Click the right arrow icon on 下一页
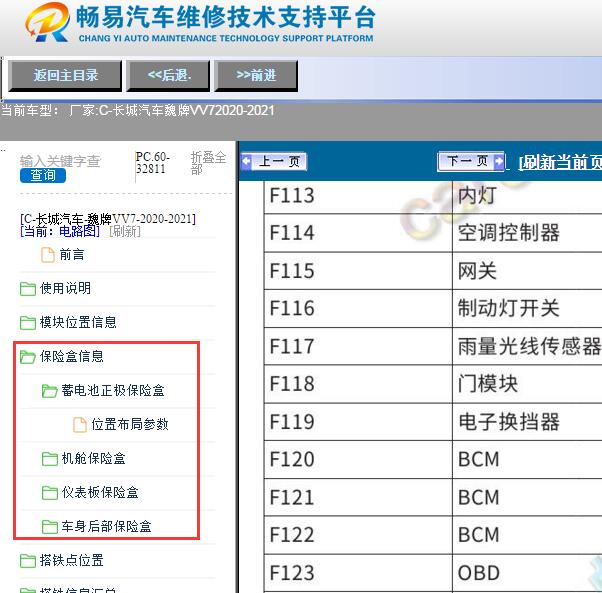 pyautogui.click(x=499, y=161)
